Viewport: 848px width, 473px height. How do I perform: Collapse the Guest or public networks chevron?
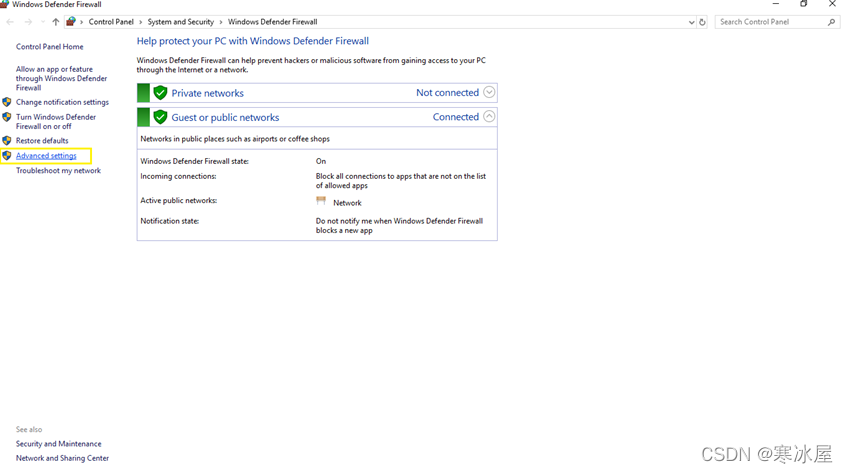pos(489,117)
